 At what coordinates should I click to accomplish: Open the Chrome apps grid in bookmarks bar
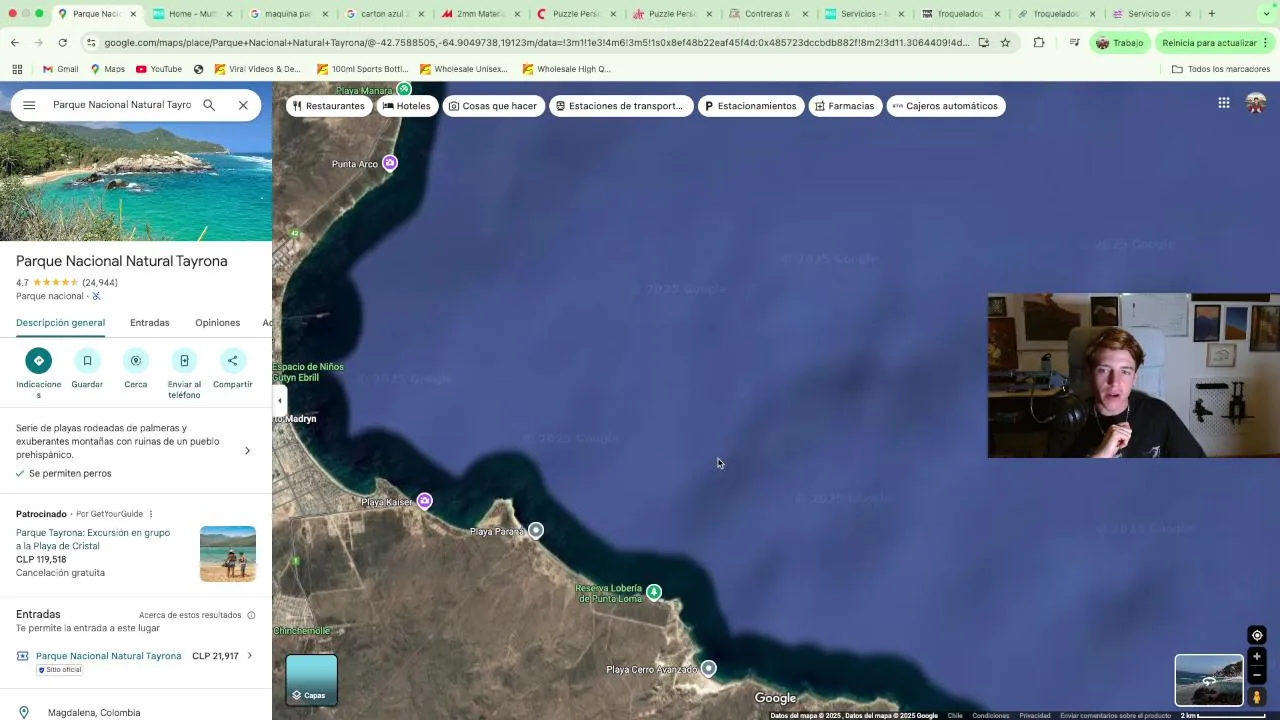pyautogui.click(x=17, y=69)
